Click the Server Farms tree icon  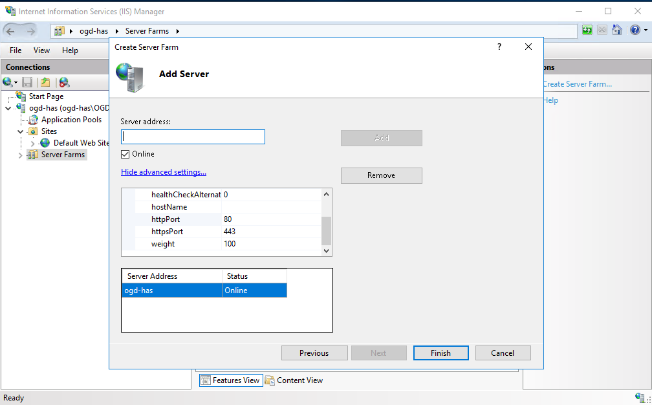tap(32, 155)
